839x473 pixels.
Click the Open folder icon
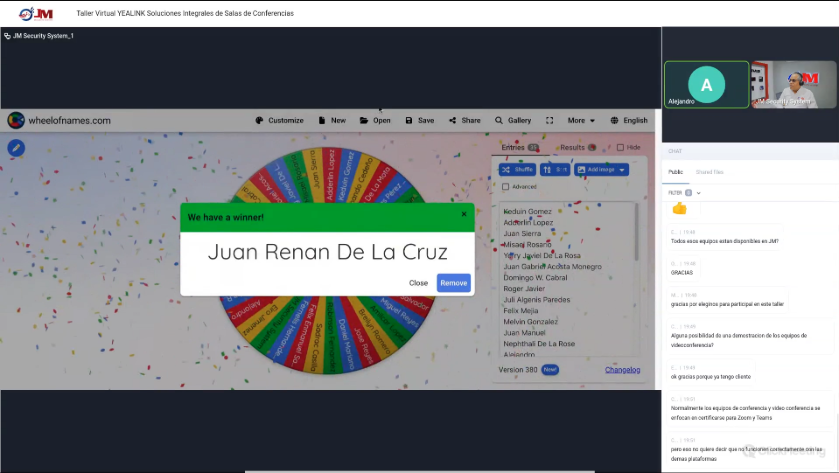coord(375,121)
